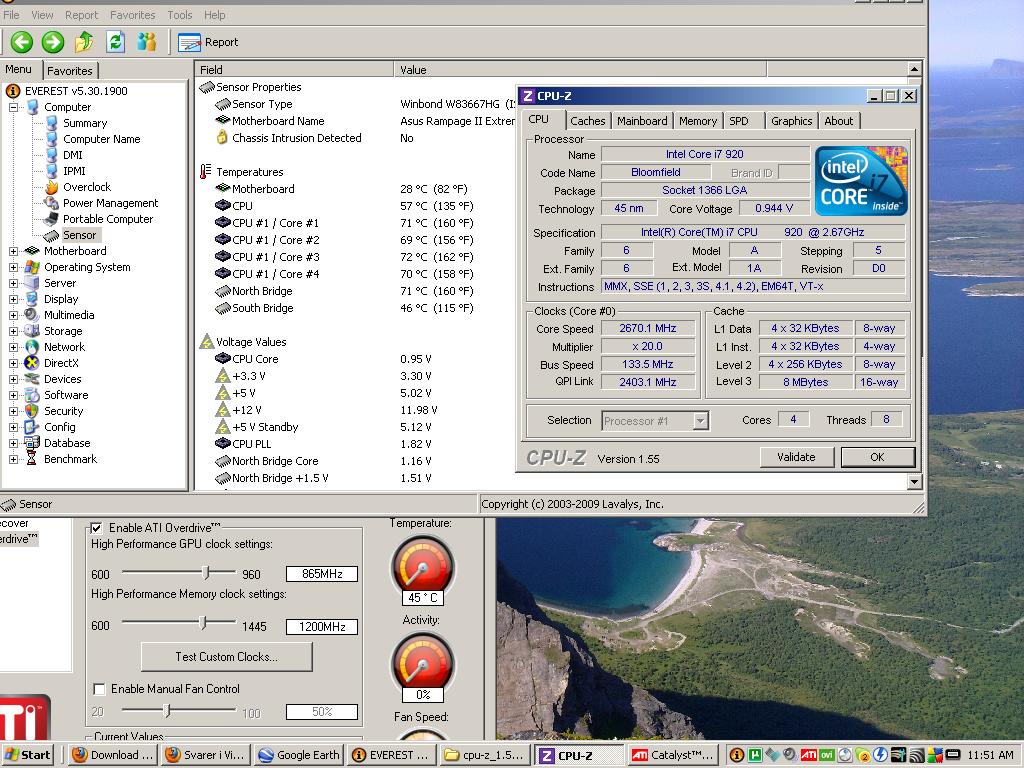
Task: Switch to Google Earth taskbar button
Action: tap(299, 755)
